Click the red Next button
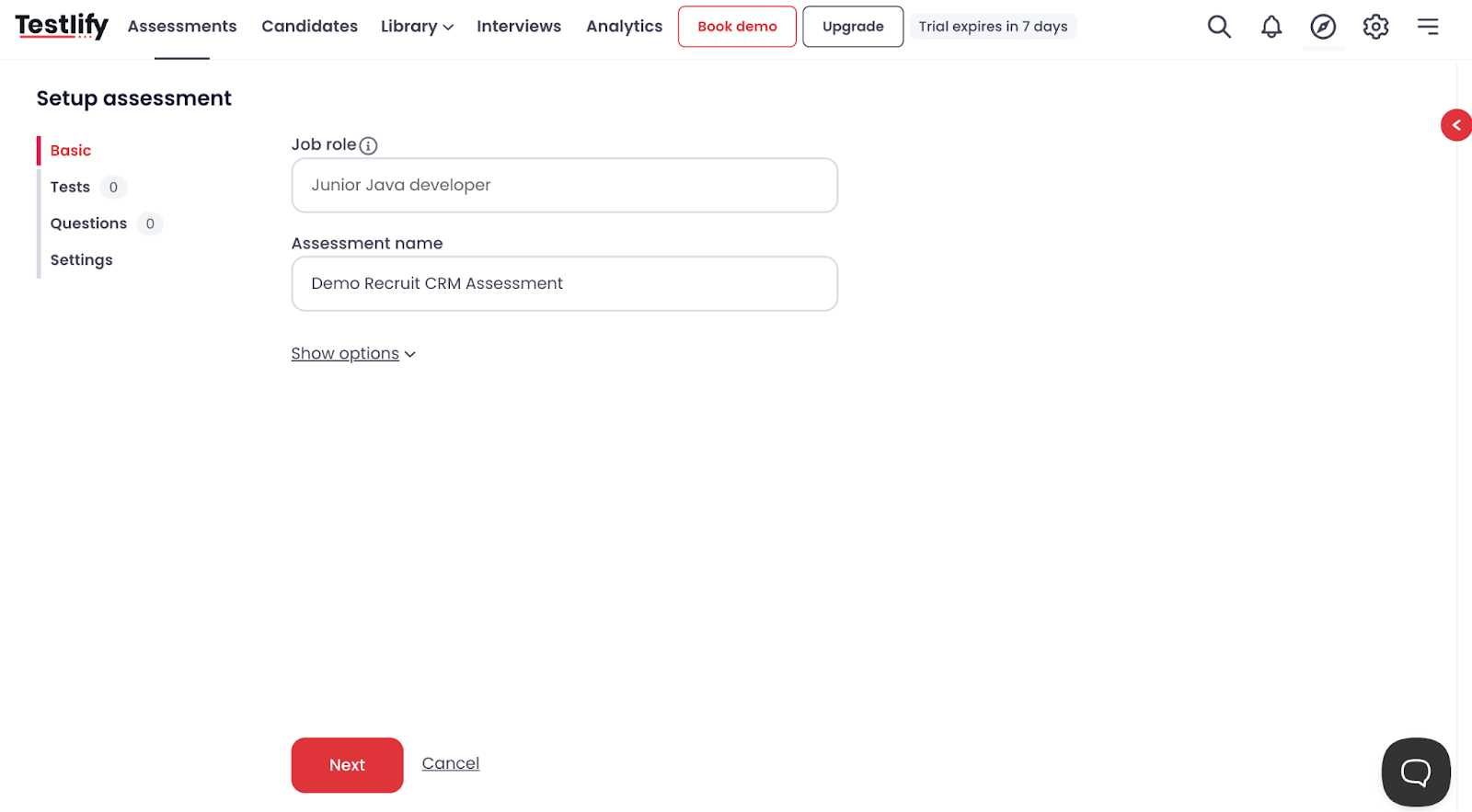 point(347,765)
